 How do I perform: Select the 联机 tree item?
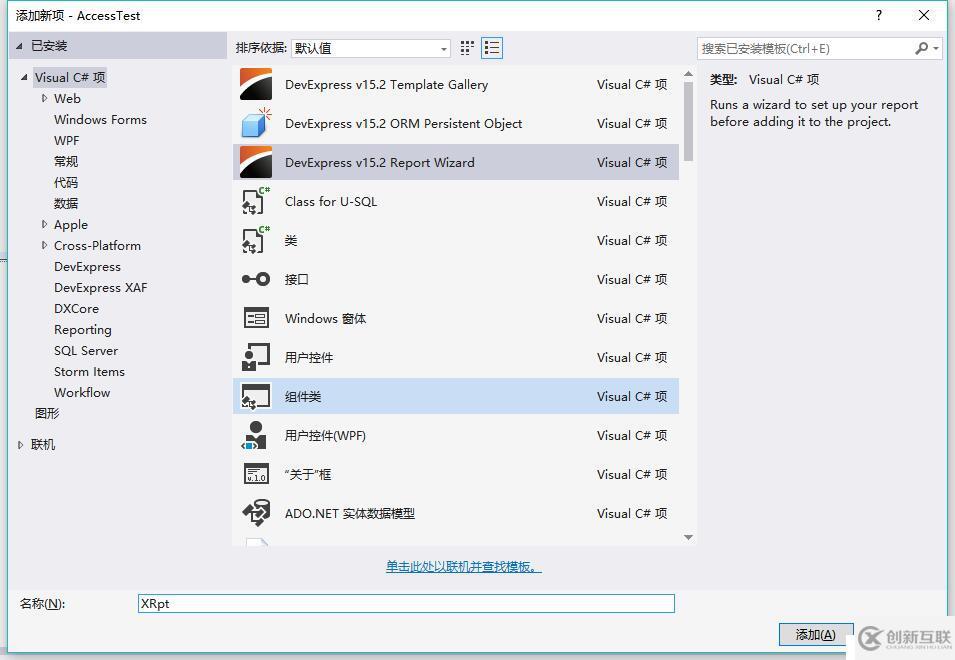click(43, 444)
